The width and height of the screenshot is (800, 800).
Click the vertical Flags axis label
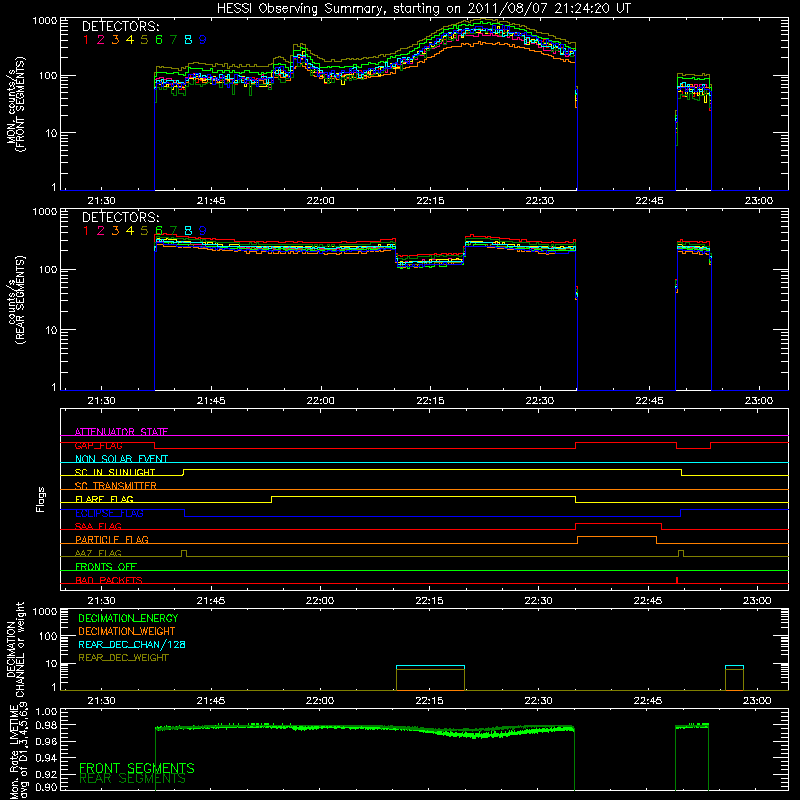[41, 499]
